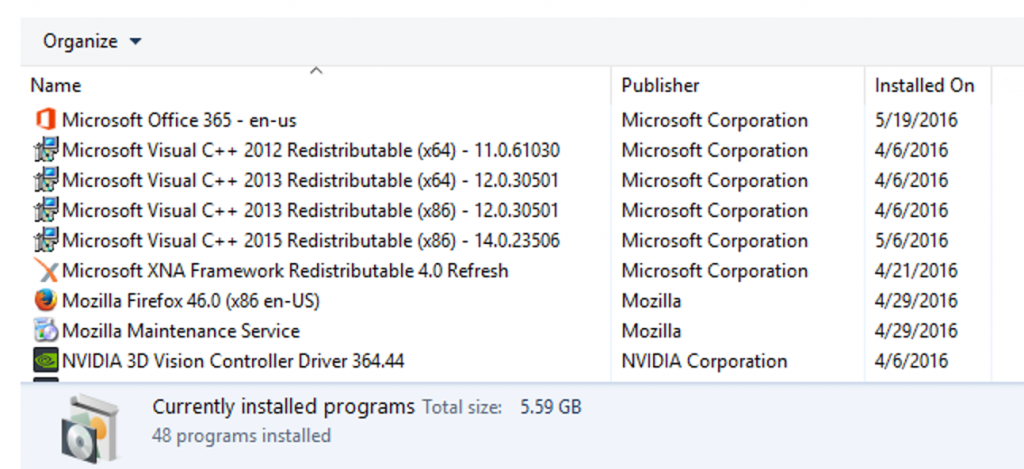Screen dimensions: 1024x469
Task: Sort programs by Installed On column
Action: tap(924, 86)
